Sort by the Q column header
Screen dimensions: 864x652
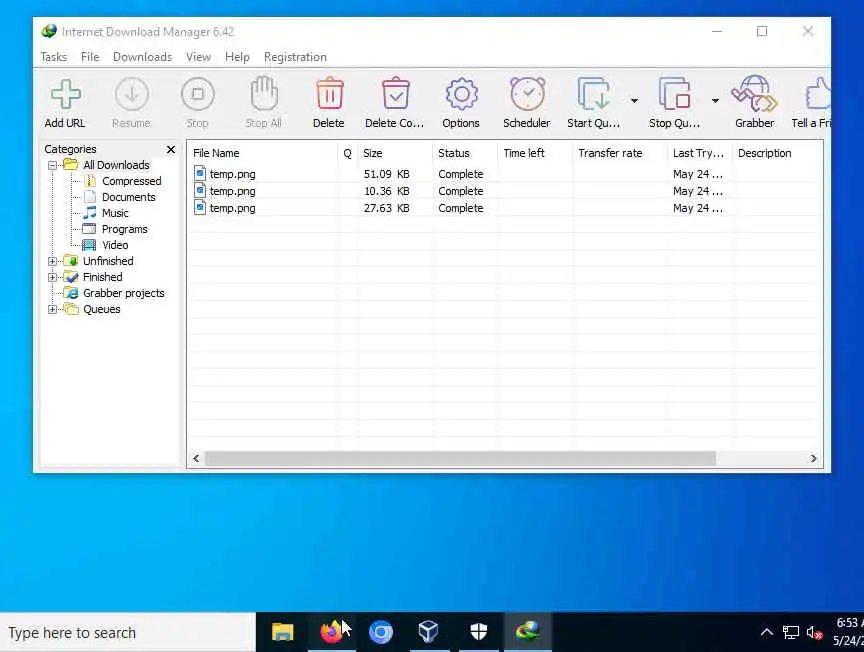click(x=347, y=153)
